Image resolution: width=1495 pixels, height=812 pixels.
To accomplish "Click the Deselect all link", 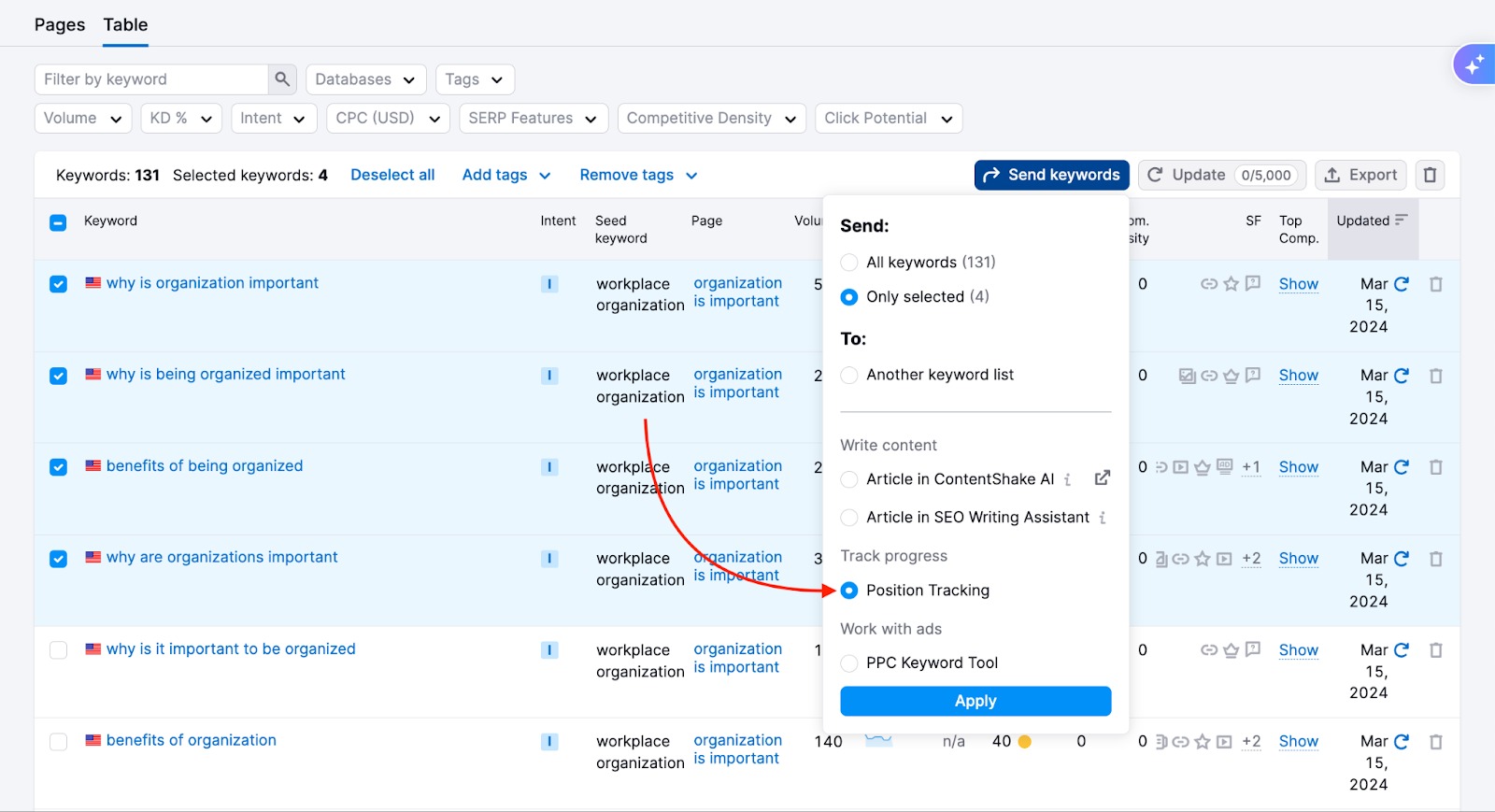I will tap(392, 175).
